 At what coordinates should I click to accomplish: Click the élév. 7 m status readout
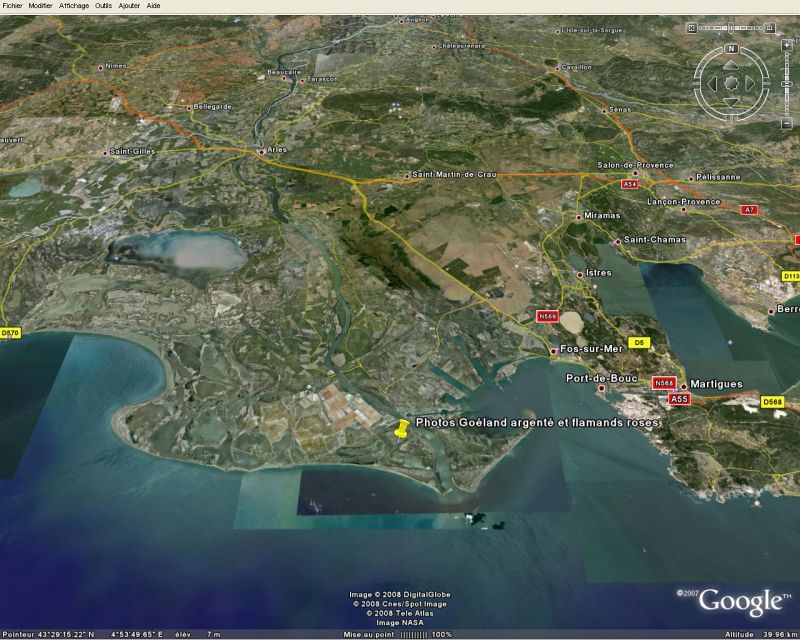coord(198,634)
